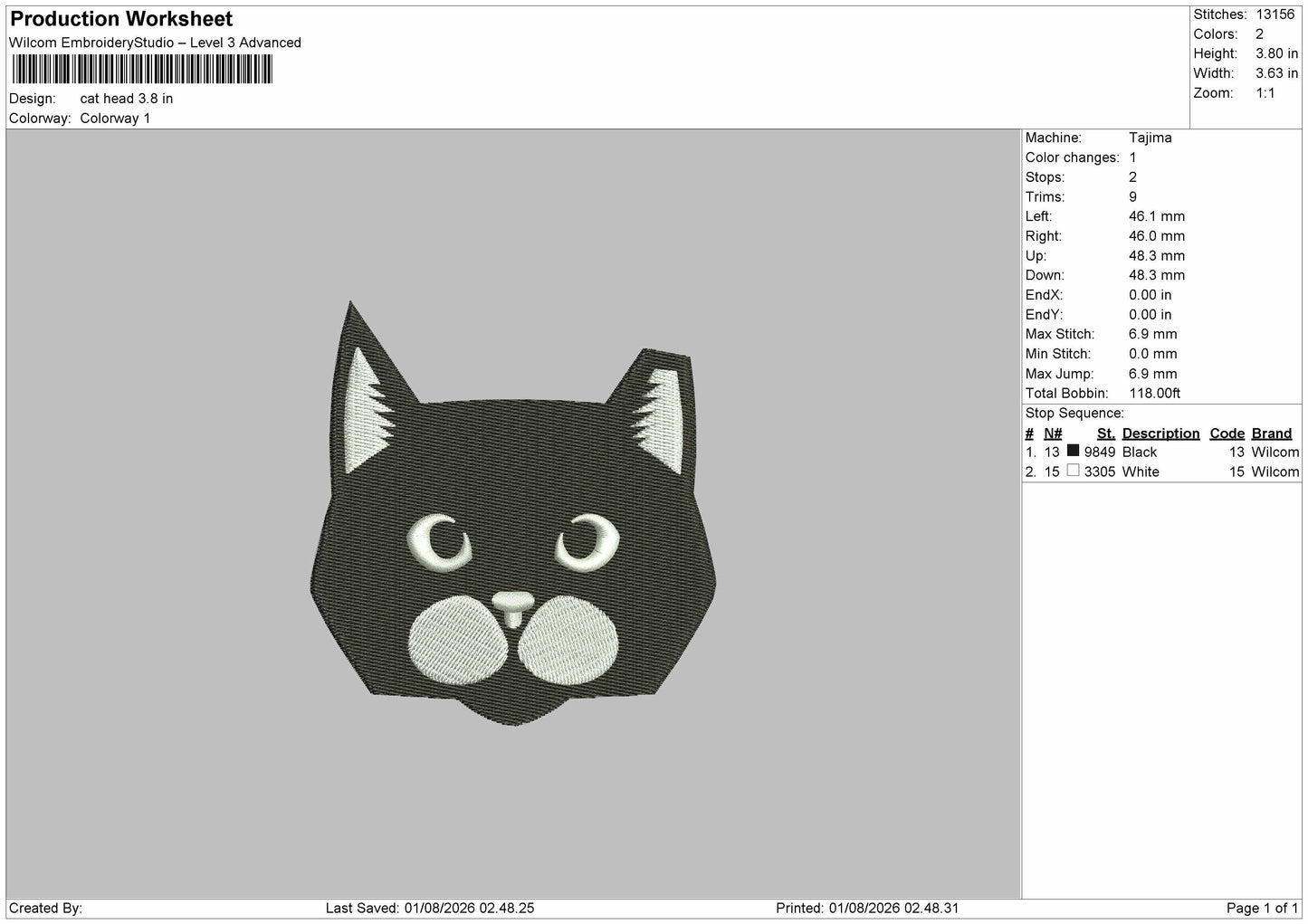Select the width value "3.63 in"
The width and height of the screenshot is (1308, 924).
click(1276, 73)
